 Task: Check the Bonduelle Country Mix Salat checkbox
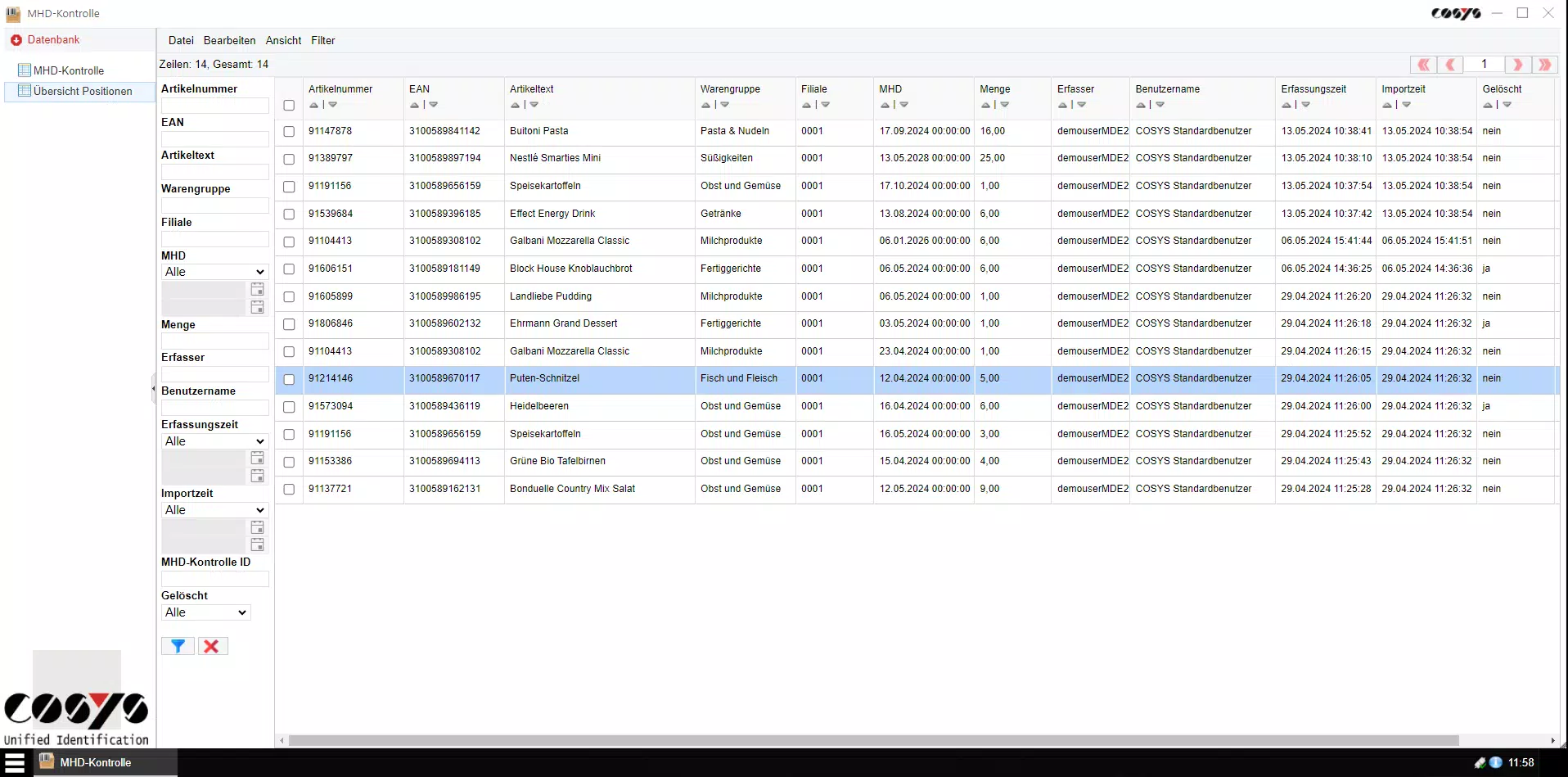[x=289, y=489]
